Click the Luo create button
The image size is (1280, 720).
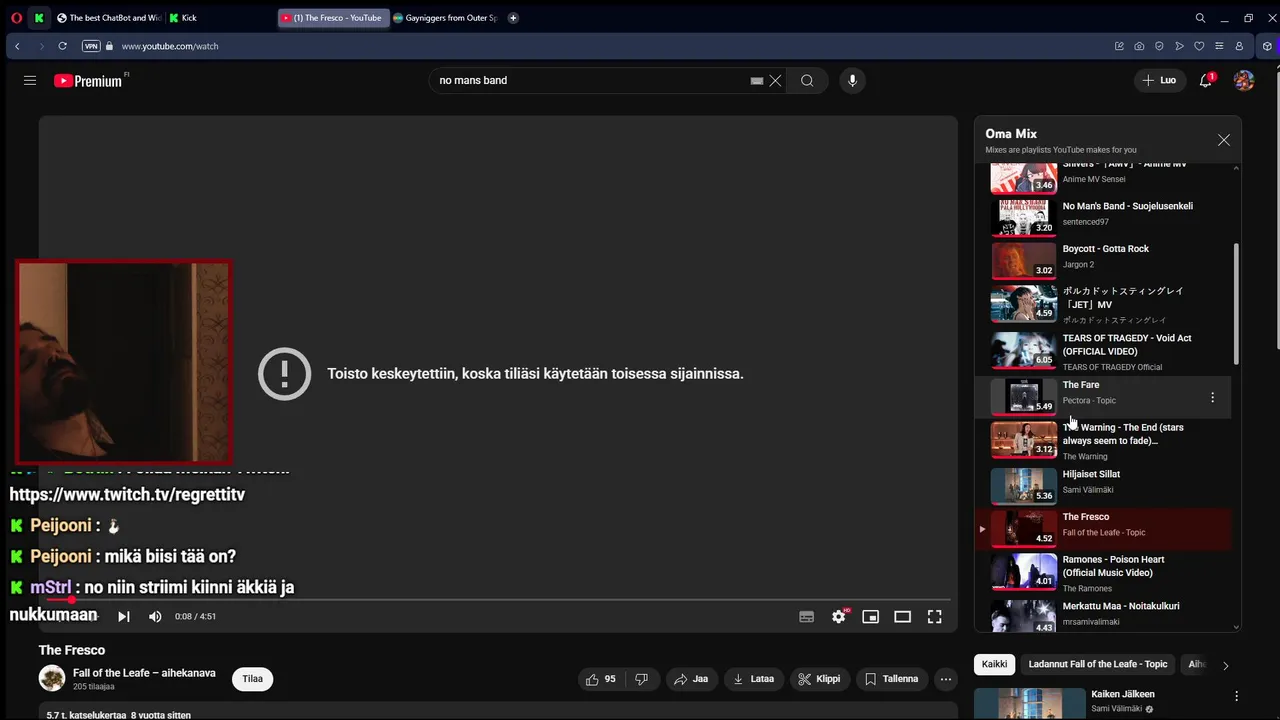pos(1159,80)
